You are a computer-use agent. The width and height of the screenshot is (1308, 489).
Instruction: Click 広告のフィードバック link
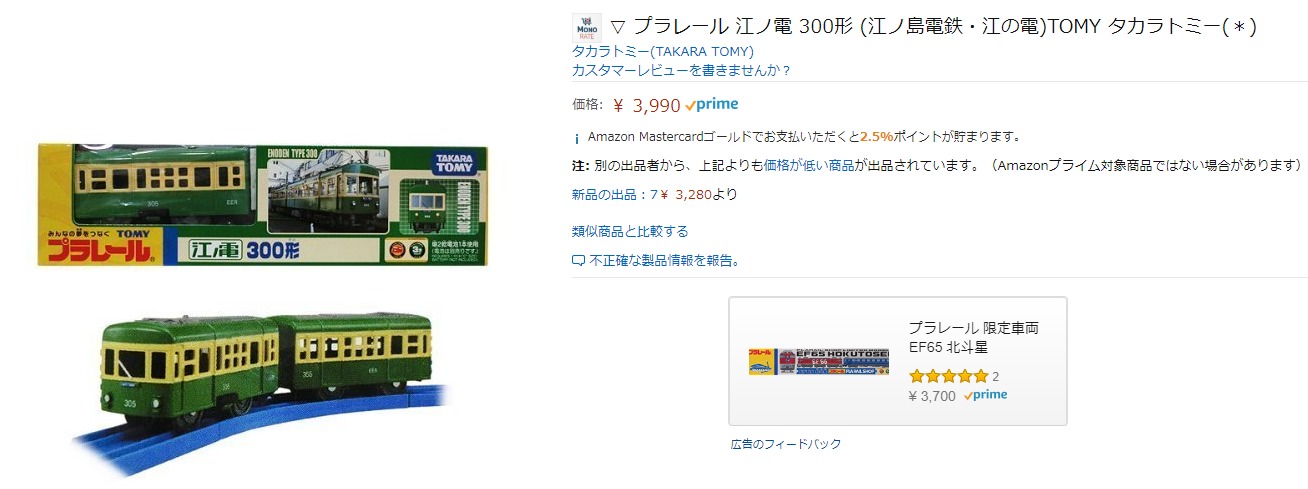[x=785, y=444]
